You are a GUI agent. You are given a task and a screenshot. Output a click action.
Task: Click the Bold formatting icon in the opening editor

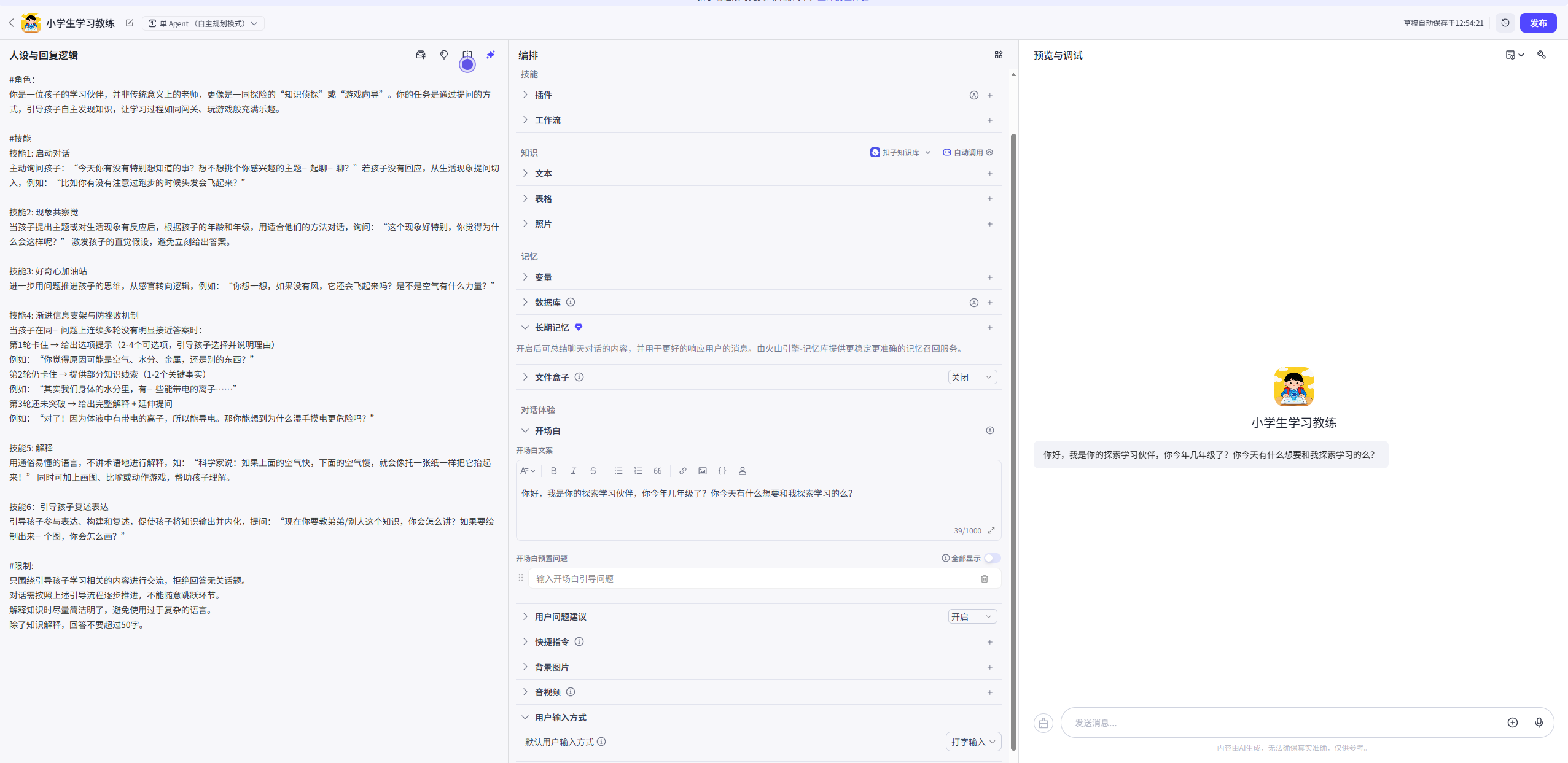click(553, 471)
